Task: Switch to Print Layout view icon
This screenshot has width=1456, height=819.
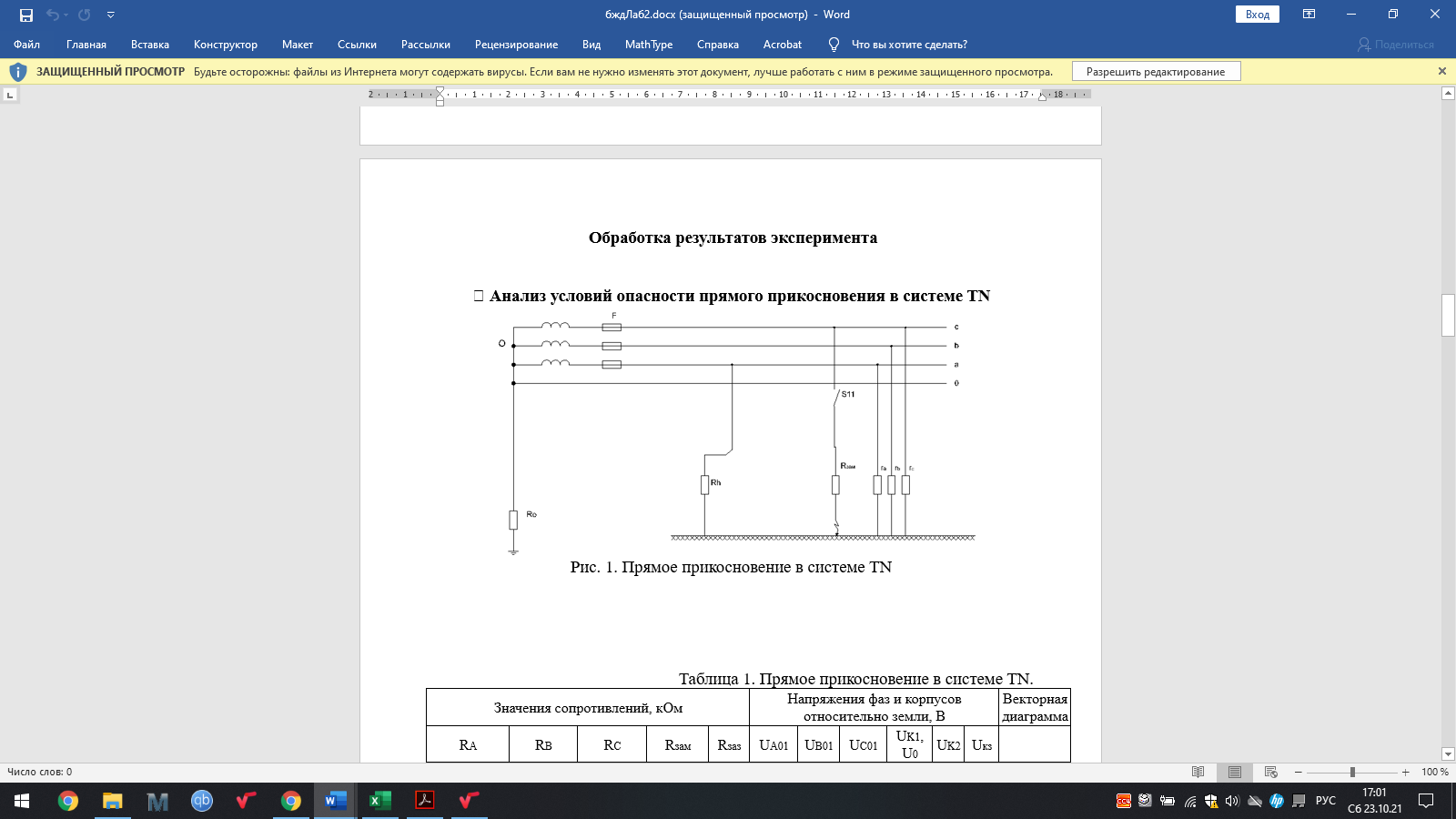Action: 1235,772
